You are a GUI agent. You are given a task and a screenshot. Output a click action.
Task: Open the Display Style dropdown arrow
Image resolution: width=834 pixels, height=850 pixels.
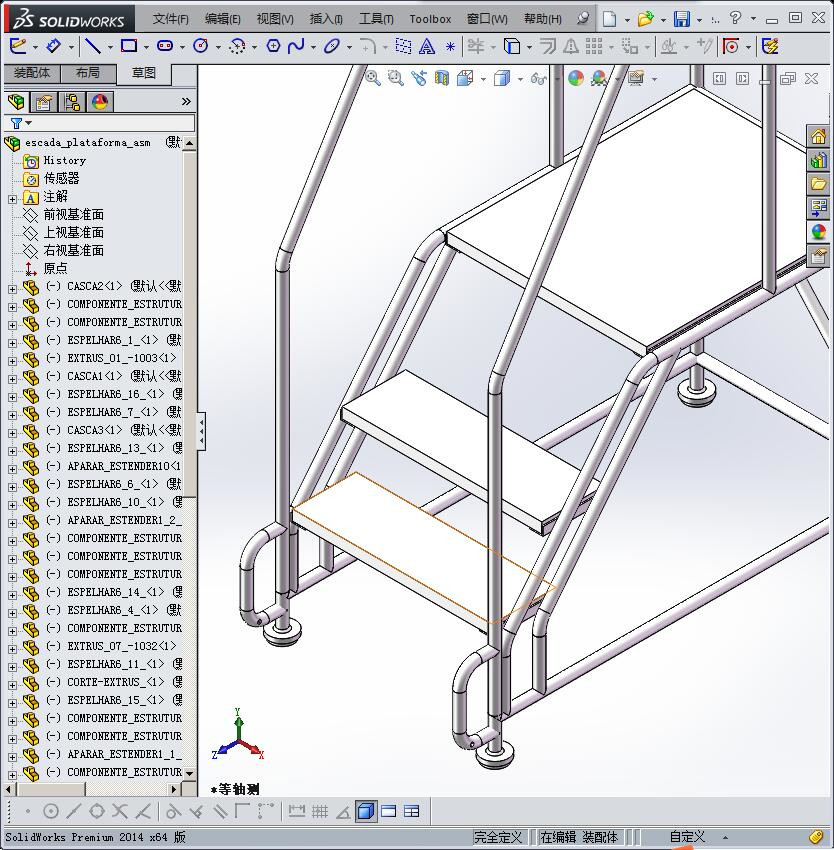(x=520, y=80)
